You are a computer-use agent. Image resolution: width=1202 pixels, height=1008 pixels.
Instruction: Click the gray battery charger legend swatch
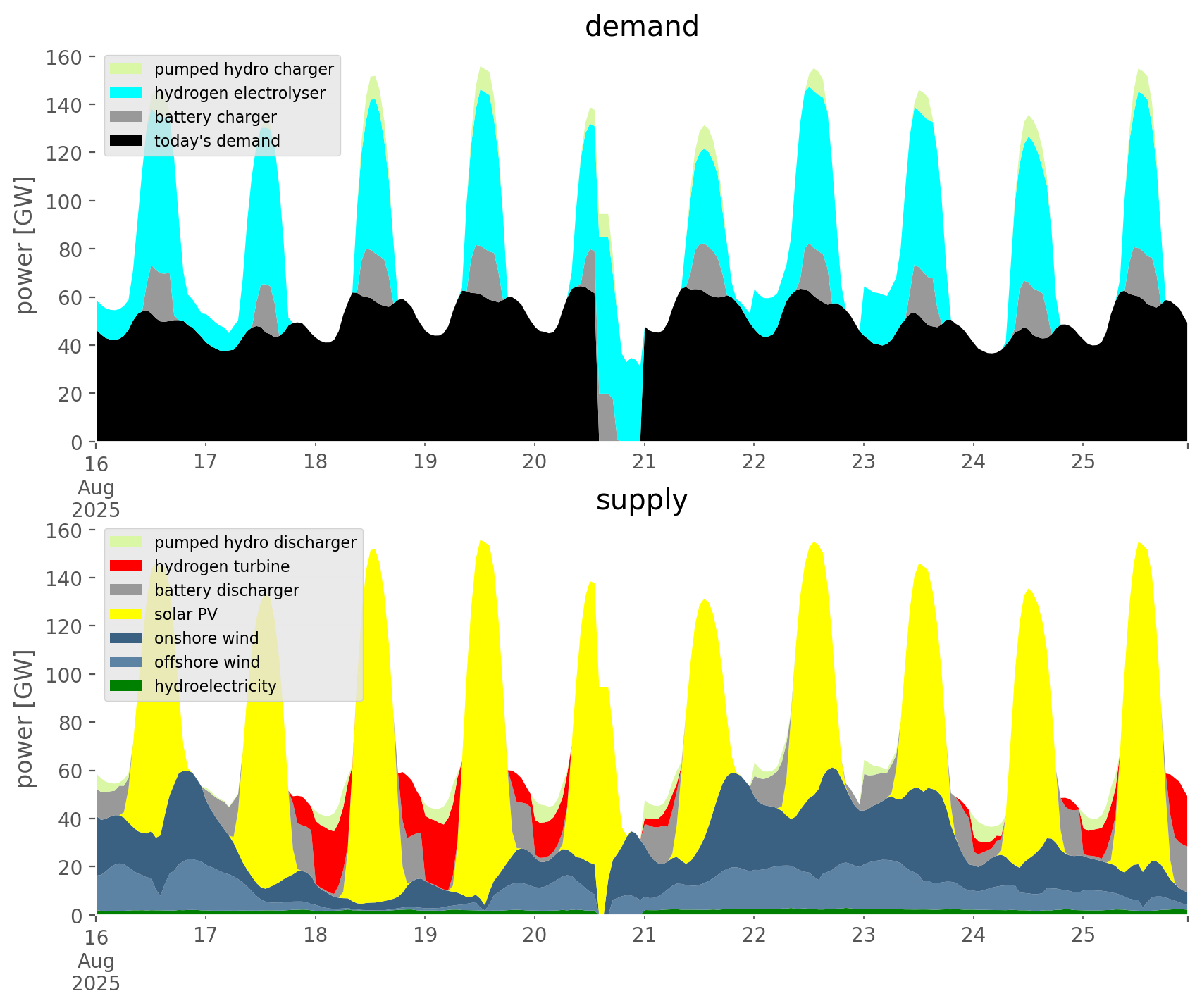coord(127,117)
